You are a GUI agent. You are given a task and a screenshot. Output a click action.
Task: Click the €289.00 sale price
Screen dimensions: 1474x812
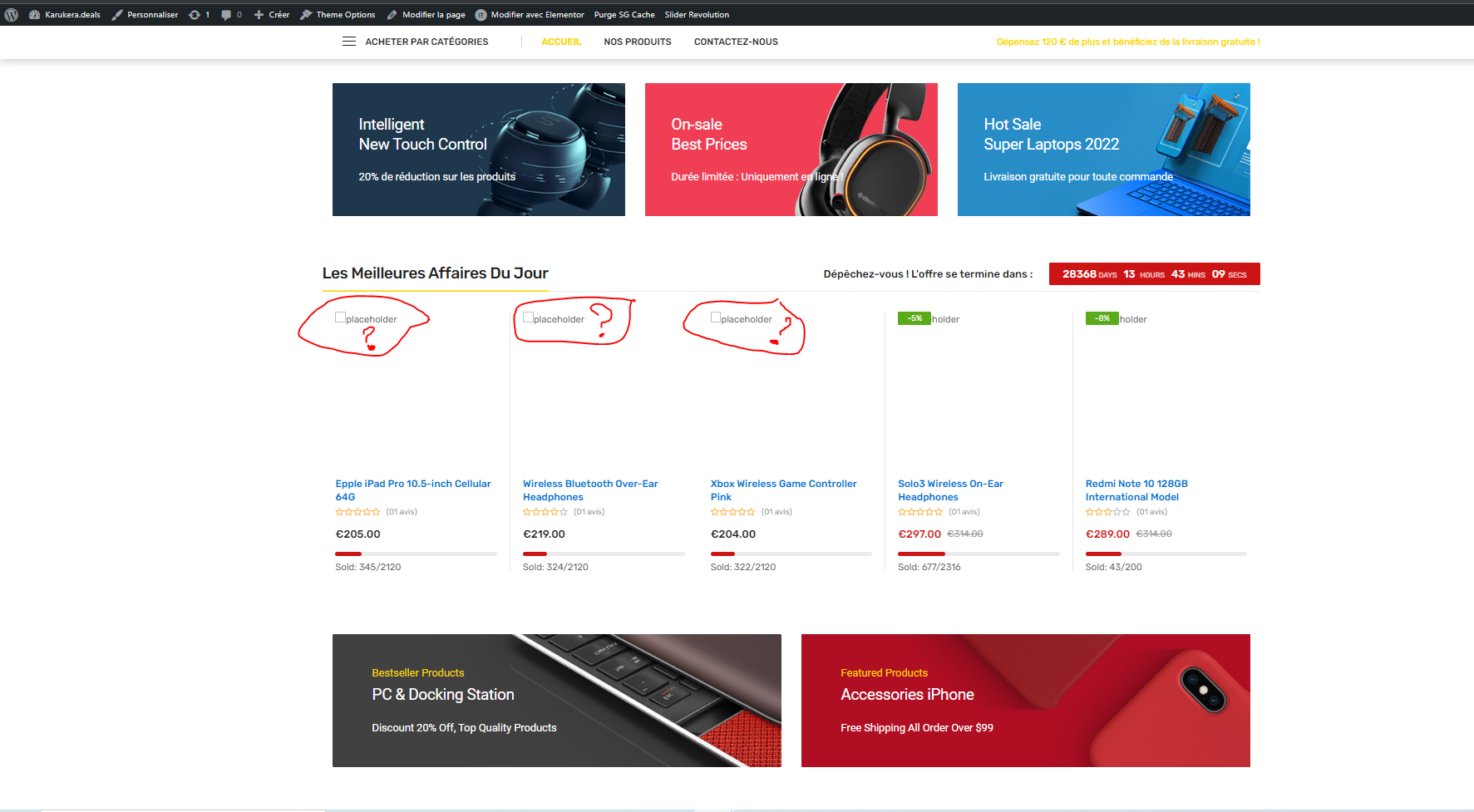click(1107, 534)
